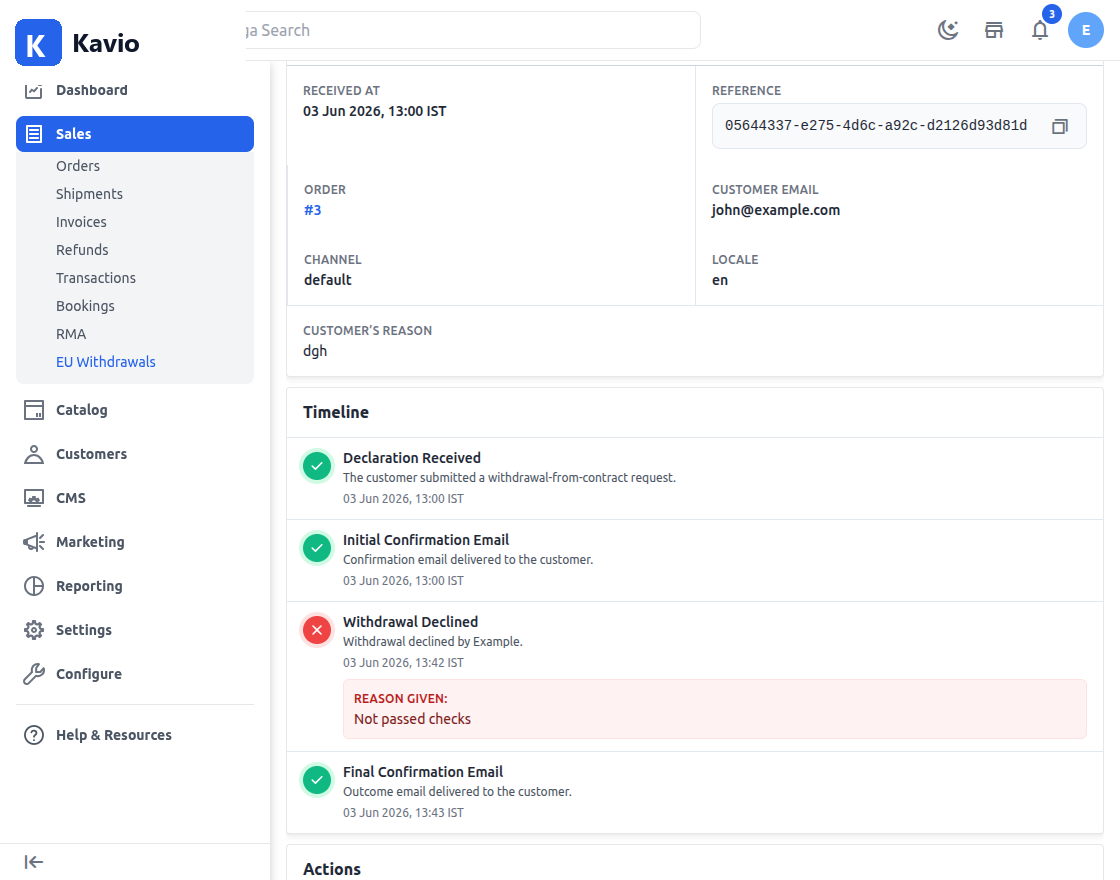
Task: Open RMA submenu
Action: pyautogui.click(x=71, y=334)
